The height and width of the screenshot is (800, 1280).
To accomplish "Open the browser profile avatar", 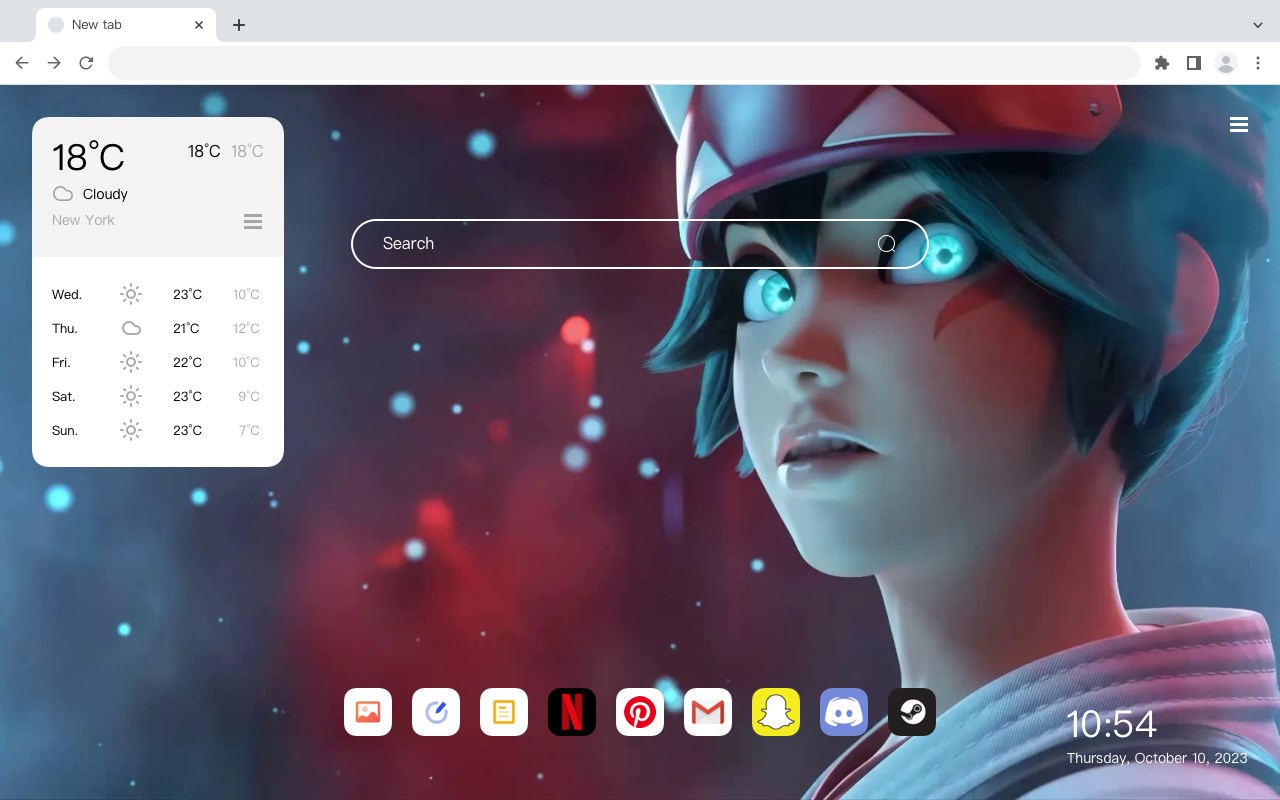I will (1226, 63).
